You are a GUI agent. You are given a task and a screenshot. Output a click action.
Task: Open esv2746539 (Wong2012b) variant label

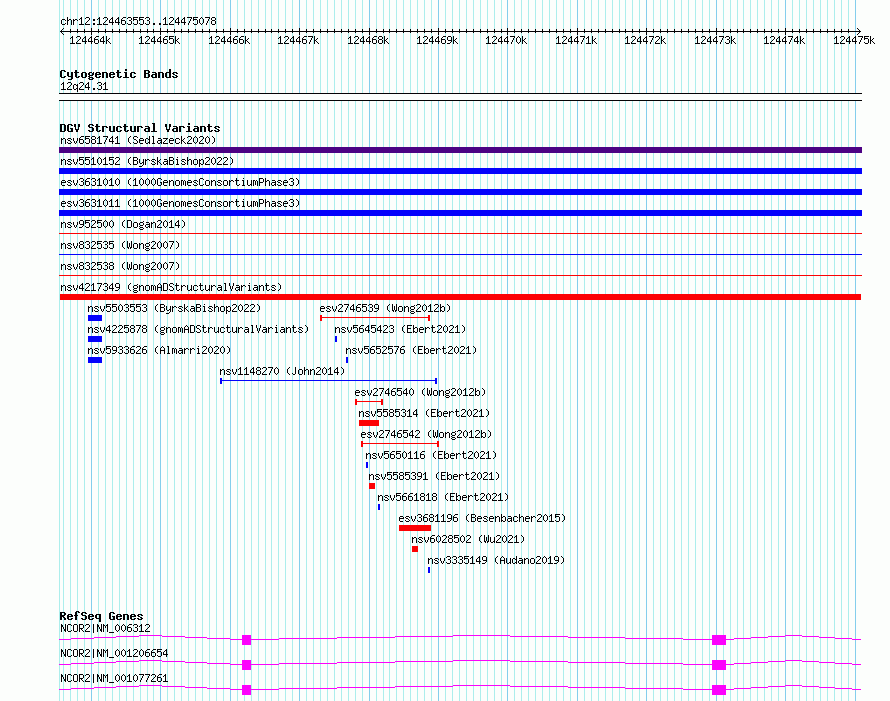pos(385,308)
